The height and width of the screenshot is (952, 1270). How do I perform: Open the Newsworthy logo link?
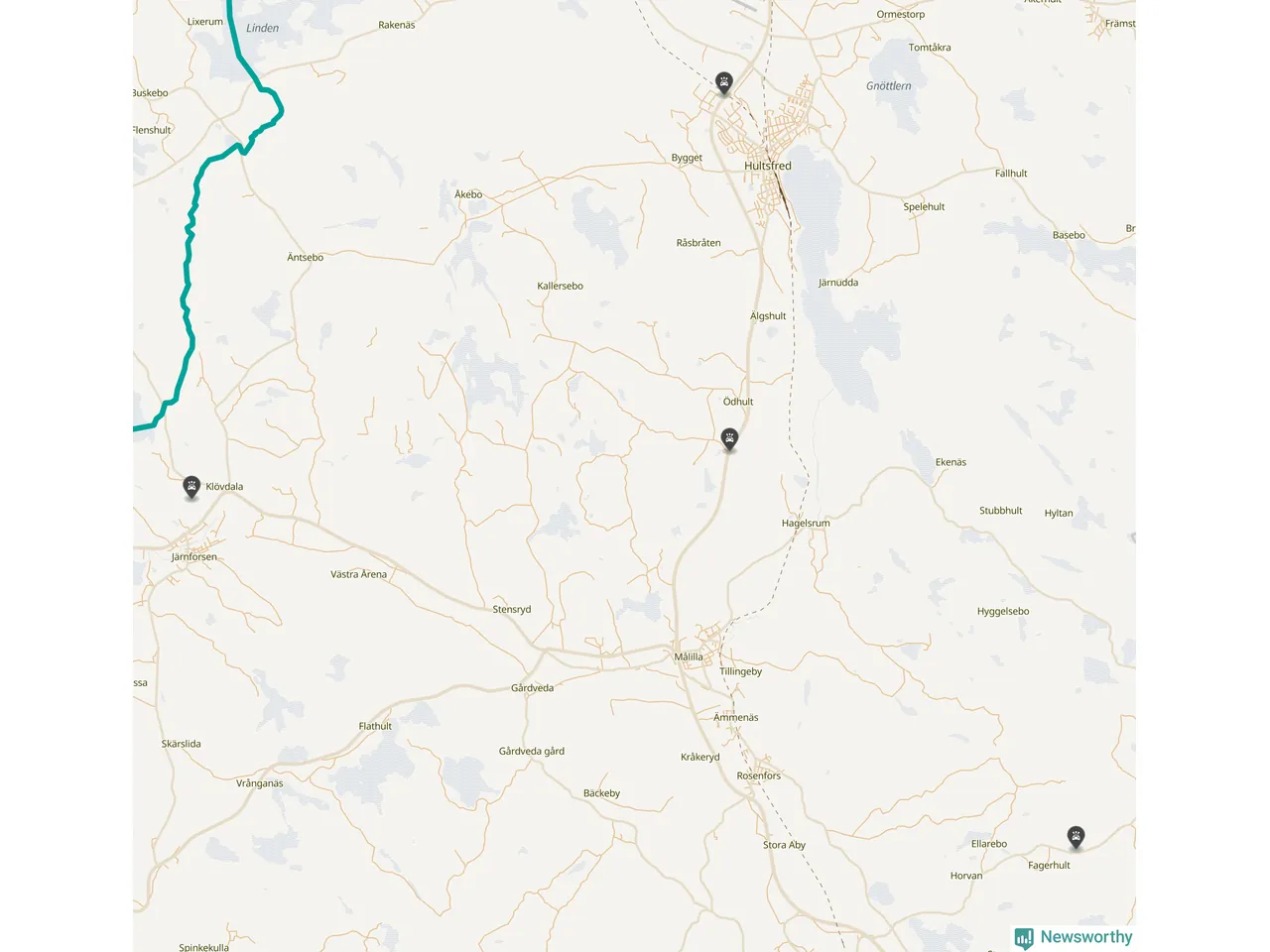1074,937
